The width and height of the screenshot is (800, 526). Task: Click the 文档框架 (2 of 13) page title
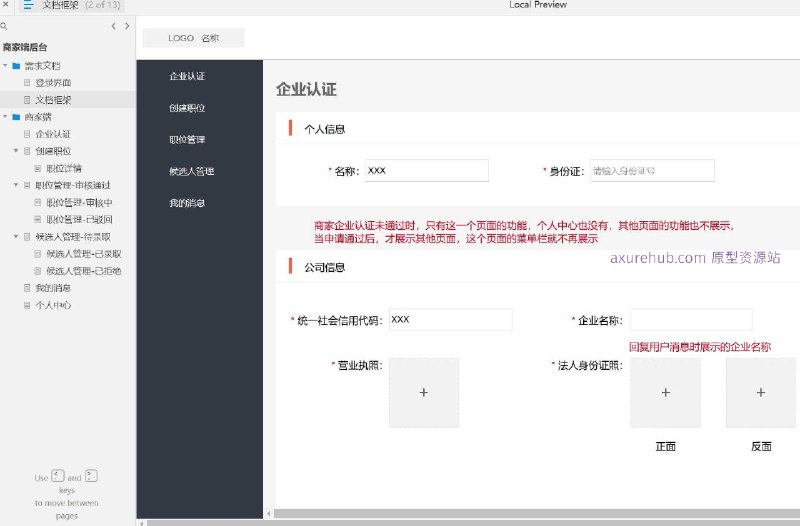click(x=81, y=5)
